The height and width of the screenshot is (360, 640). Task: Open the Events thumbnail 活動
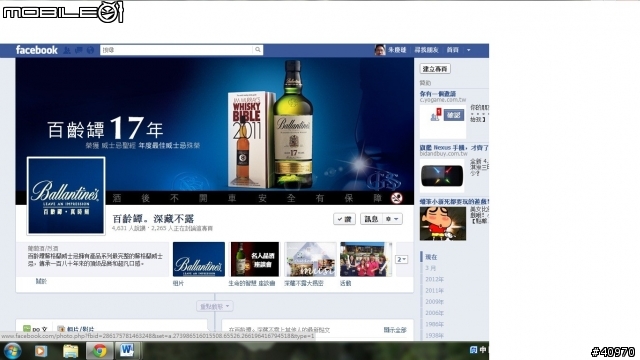tap(366, 259)
